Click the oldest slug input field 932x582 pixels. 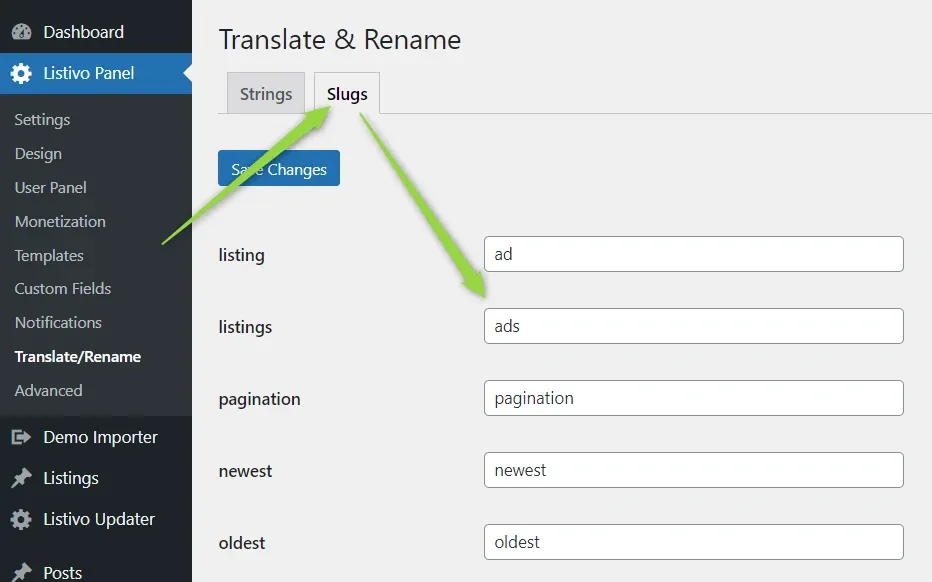coord(694,542)
